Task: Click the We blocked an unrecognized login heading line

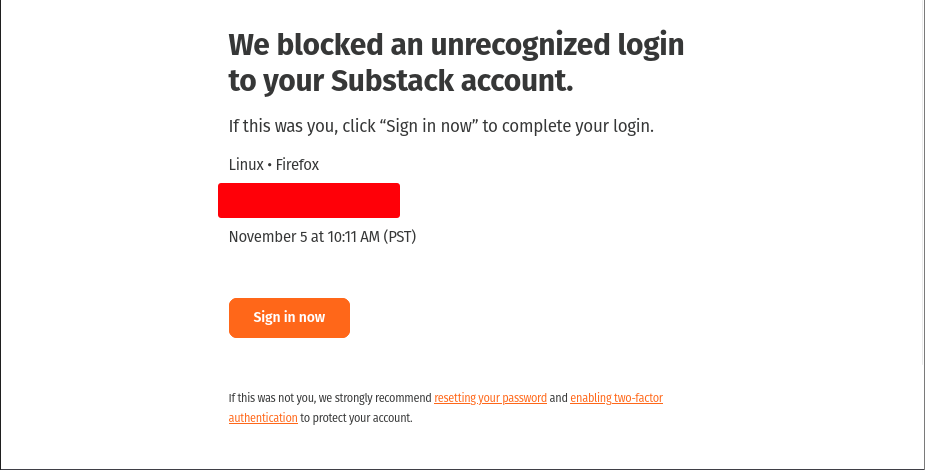Action: 456,45
